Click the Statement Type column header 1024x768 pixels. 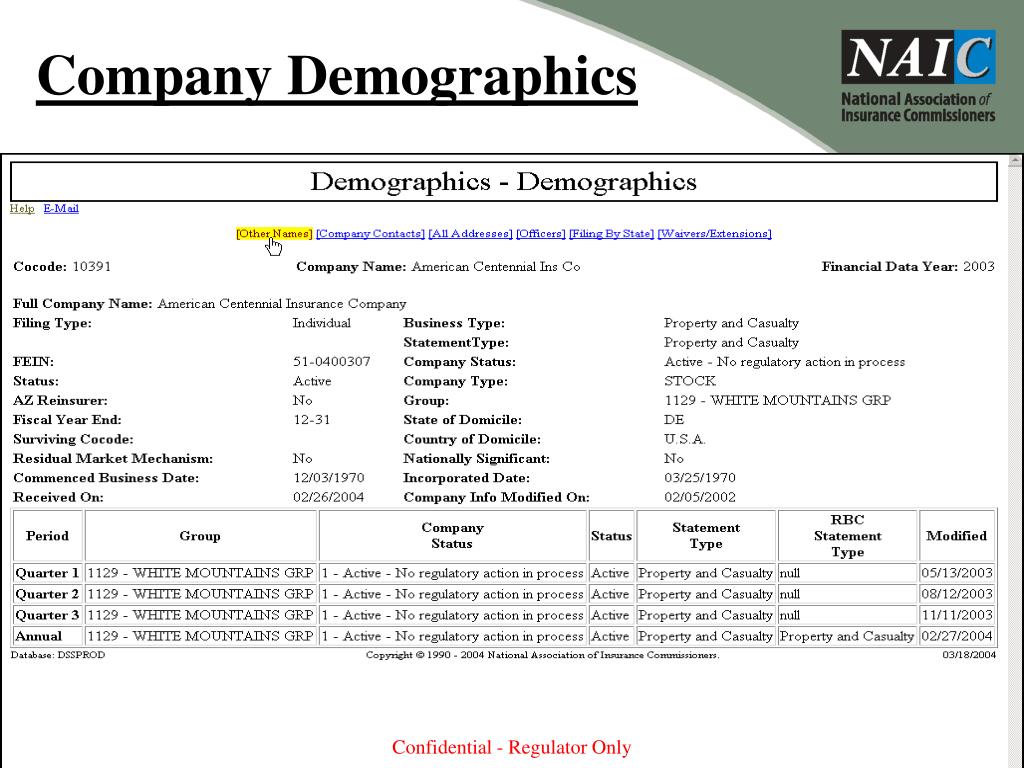(706, 536)
